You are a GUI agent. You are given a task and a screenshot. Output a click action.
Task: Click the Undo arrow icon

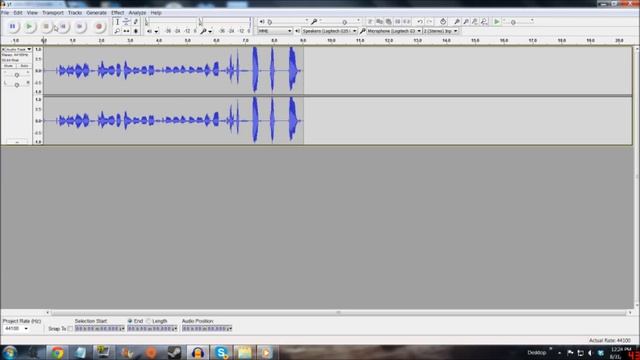tap(420, 22)
